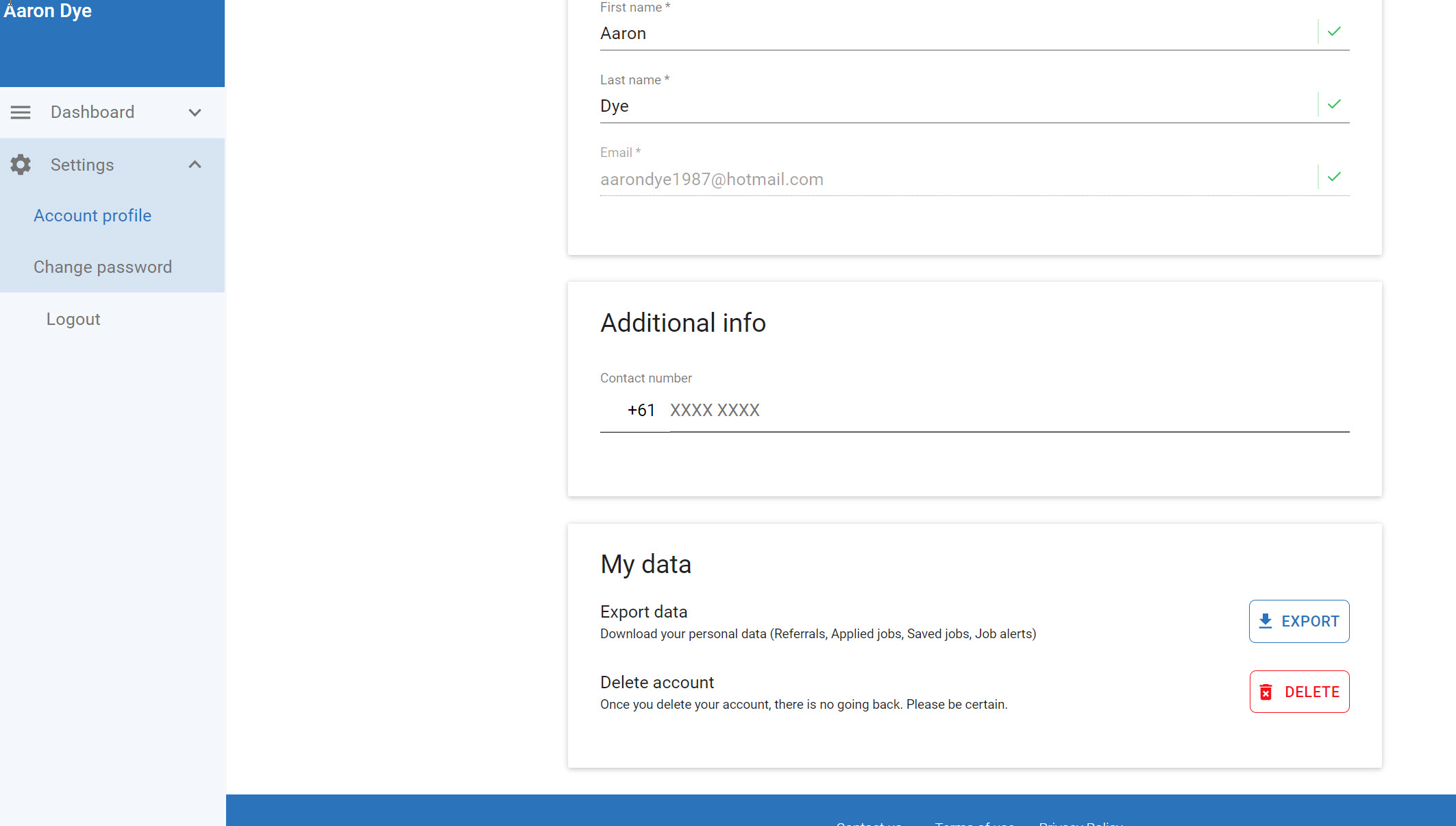Click the green checkmark beside First name
Image resolution: width=1456 pixels, height=826 pixels.
pyautogui.click(x=1334, y=32)
